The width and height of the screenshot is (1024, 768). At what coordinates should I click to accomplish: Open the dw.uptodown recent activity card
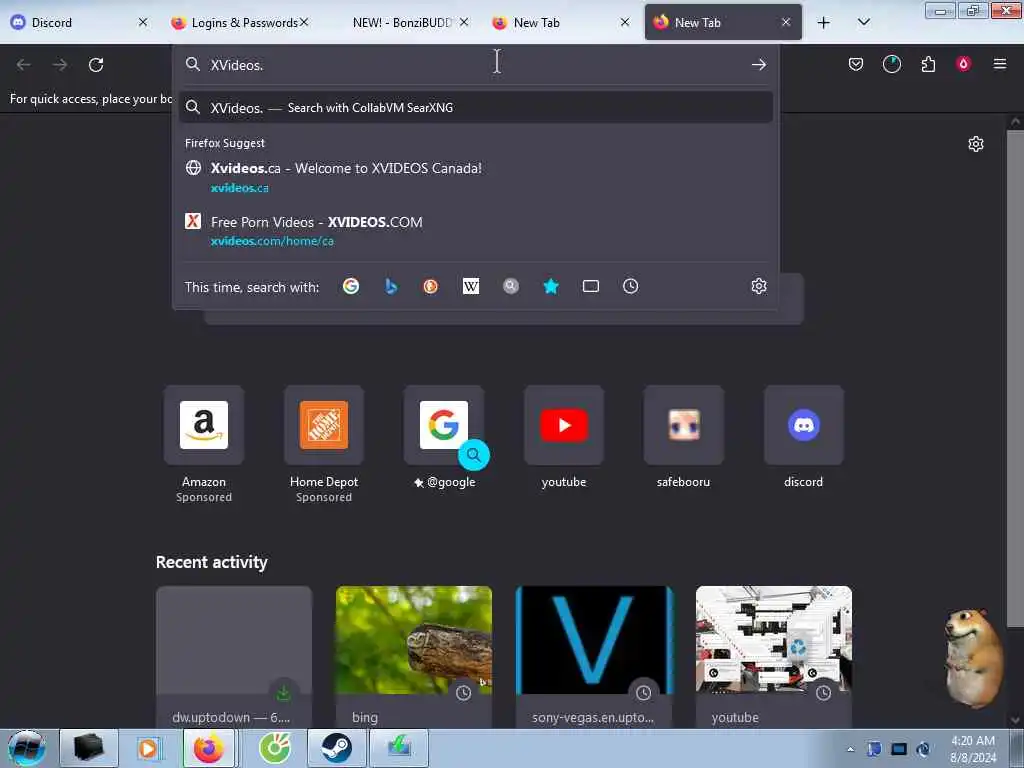pyautogui.click(x=234, y=656)
